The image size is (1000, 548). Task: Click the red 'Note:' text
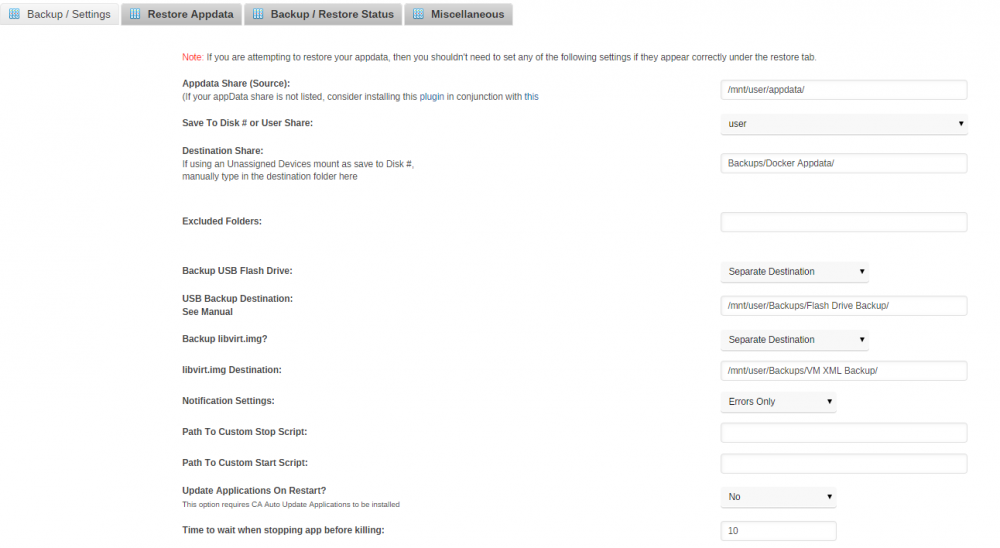[193, 57]
